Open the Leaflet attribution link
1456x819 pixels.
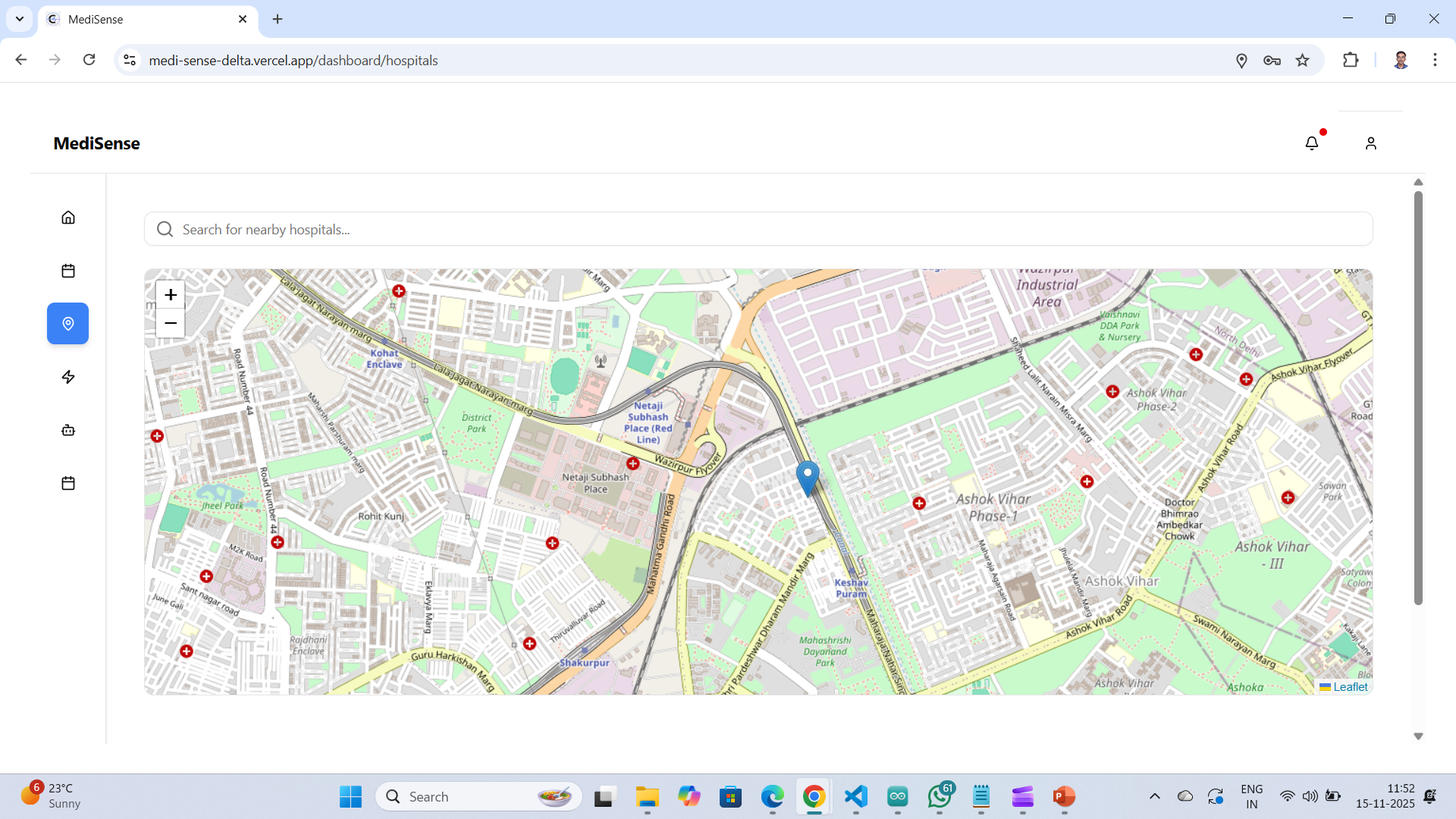click(x=1351, y=687)
